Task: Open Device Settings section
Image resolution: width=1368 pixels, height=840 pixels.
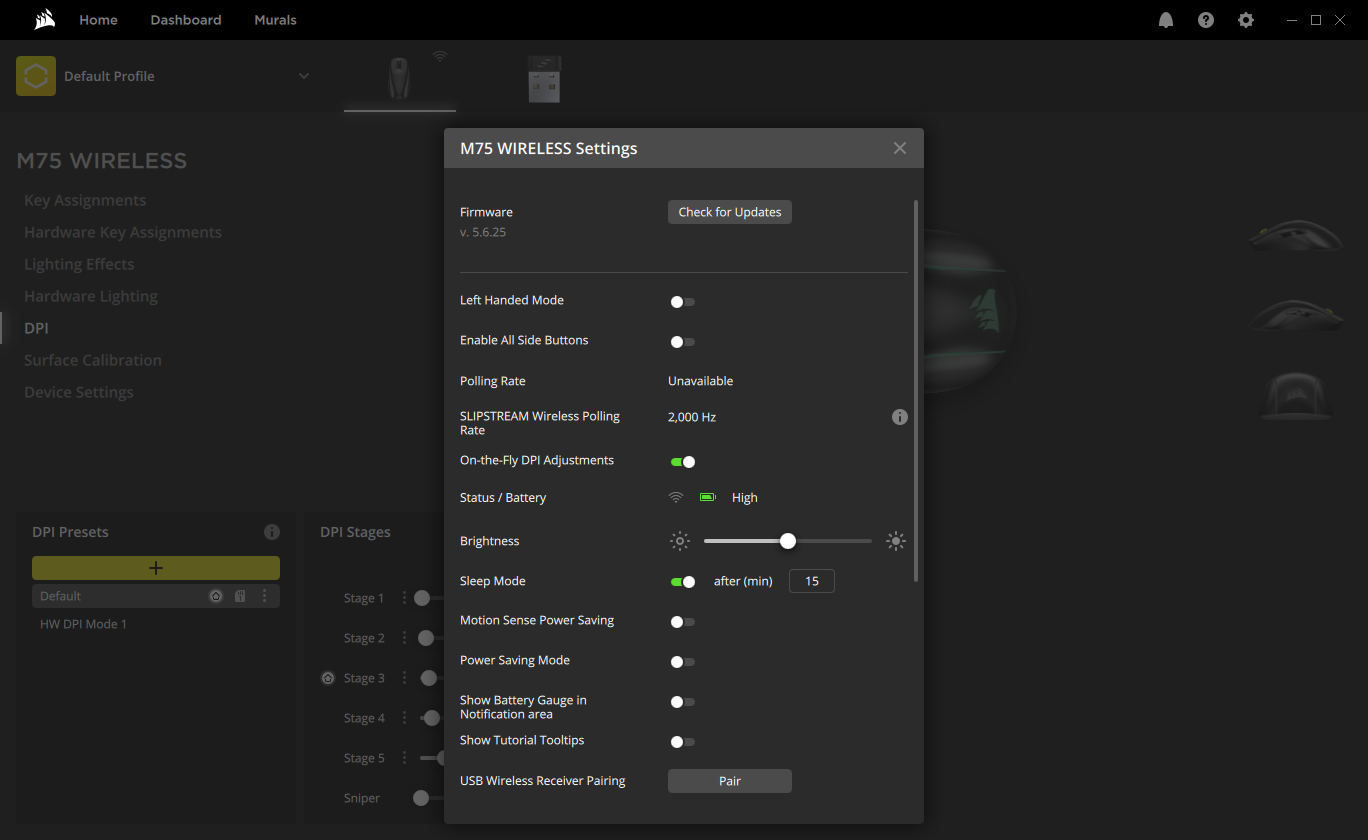Action: coord(79,392)
